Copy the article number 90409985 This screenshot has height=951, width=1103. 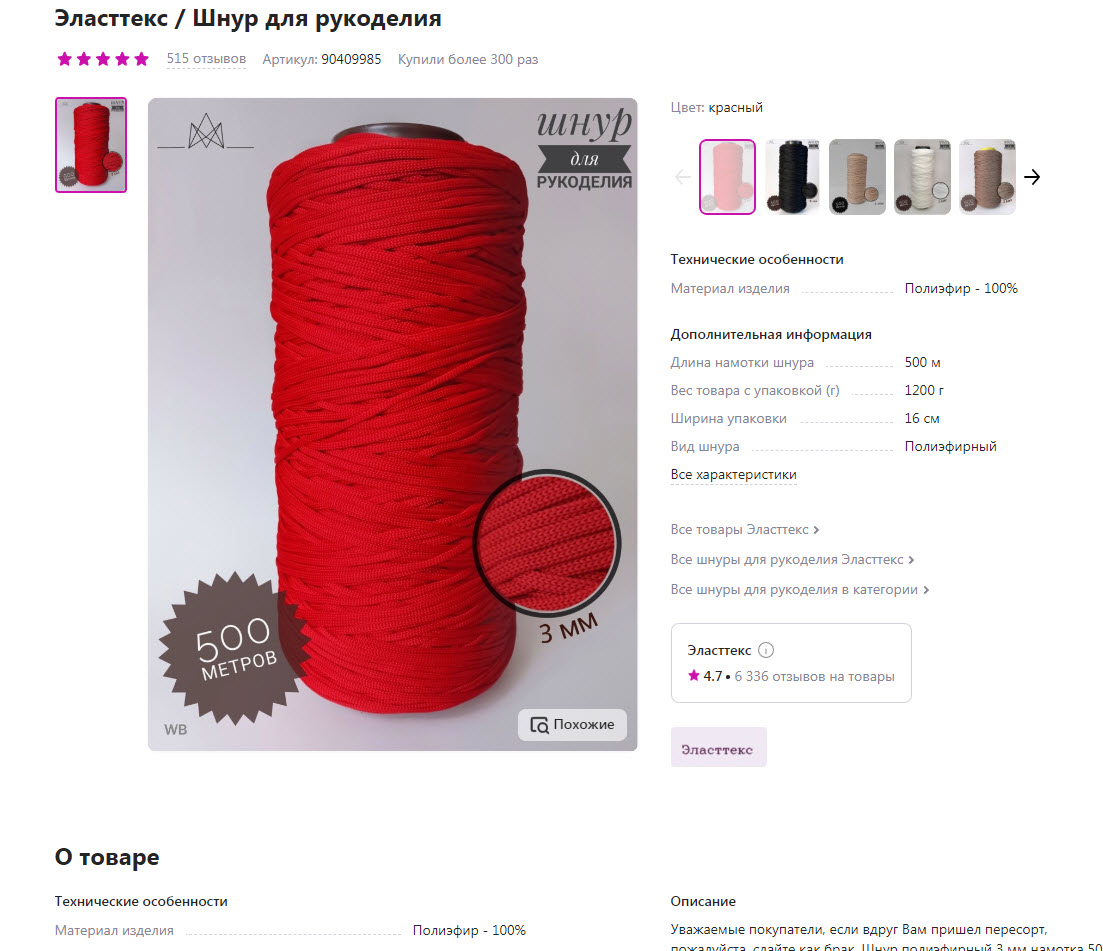pos(351,60)
